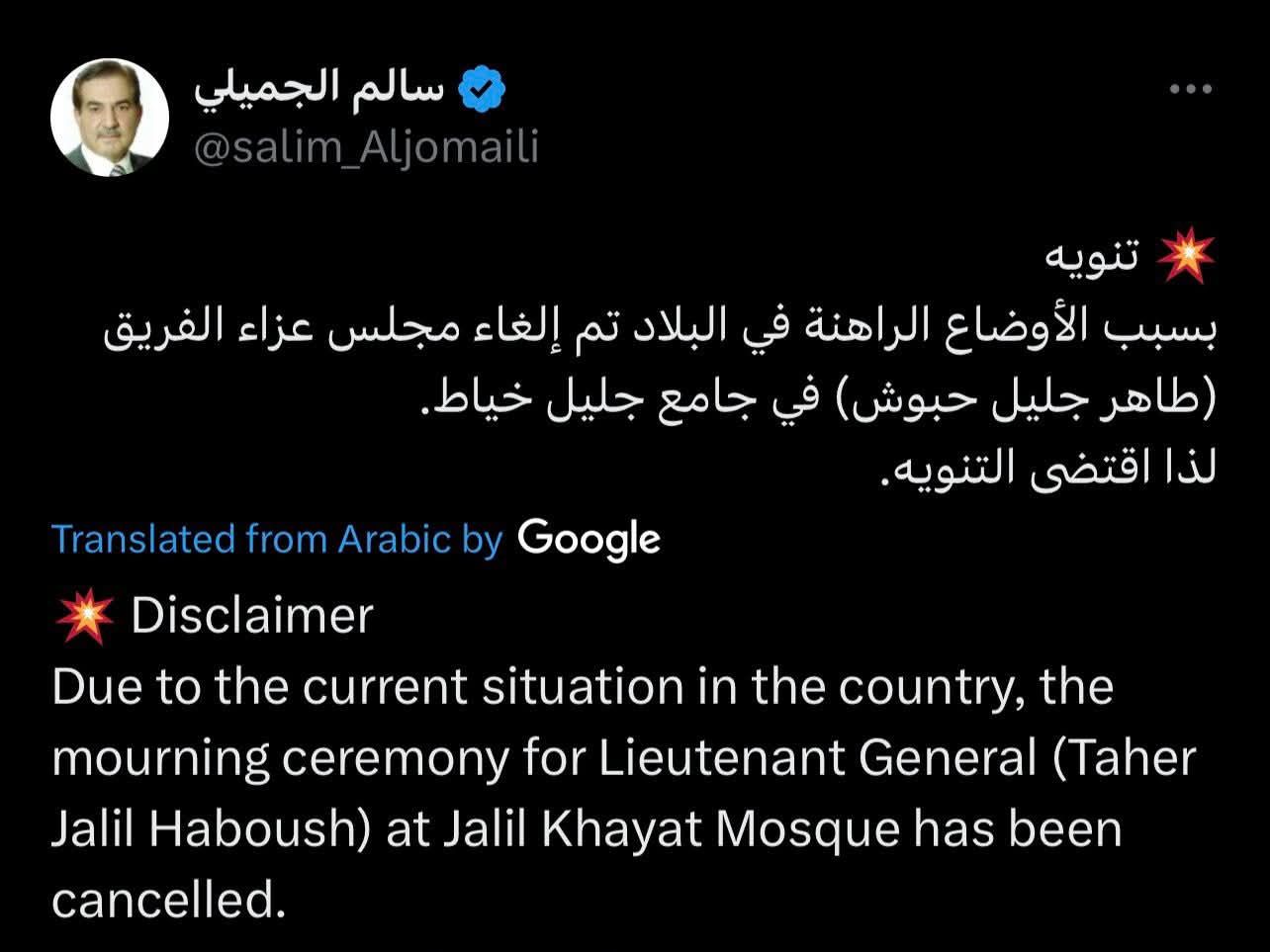1270x952 pixels.
Task: Click the words "Jalil Haboush"
Action: (203, 828)
